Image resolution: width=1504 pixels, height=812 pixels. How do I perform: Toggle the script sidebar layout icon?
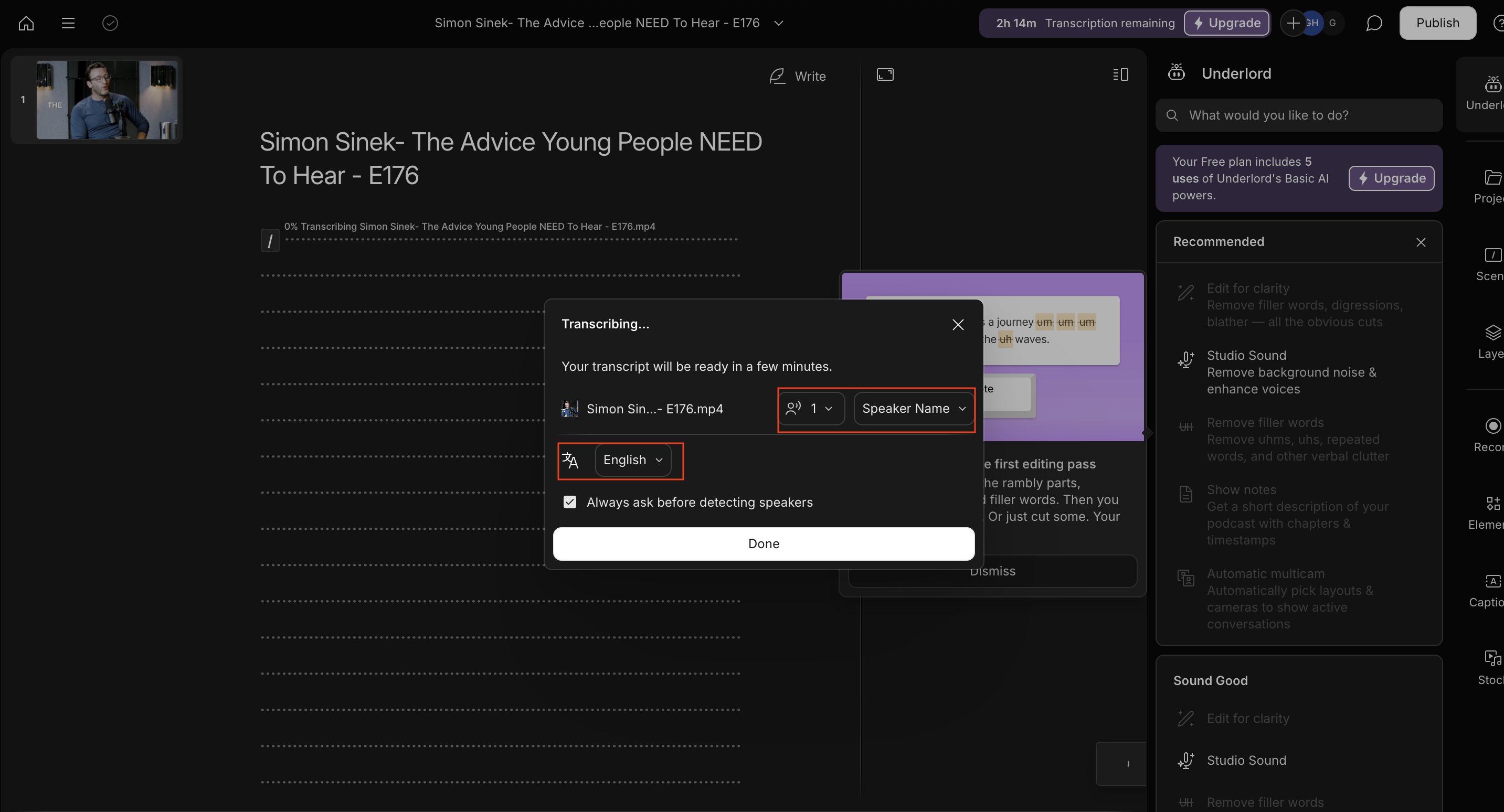[x=1120, y=74]
